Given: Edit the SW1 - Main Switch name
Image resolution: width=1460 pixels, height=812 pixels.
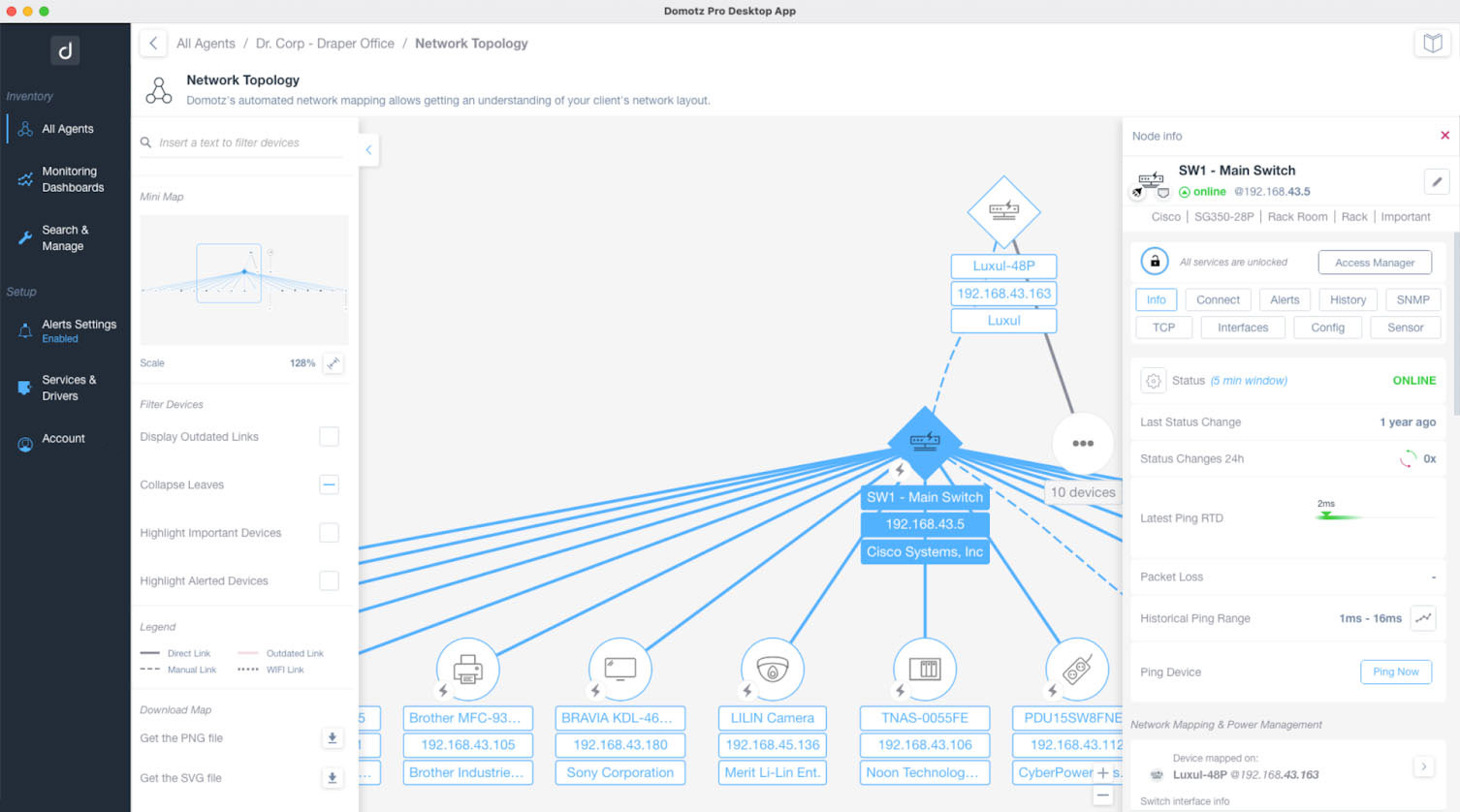Looking at the screenshot, I should (x=1437, y=181).
